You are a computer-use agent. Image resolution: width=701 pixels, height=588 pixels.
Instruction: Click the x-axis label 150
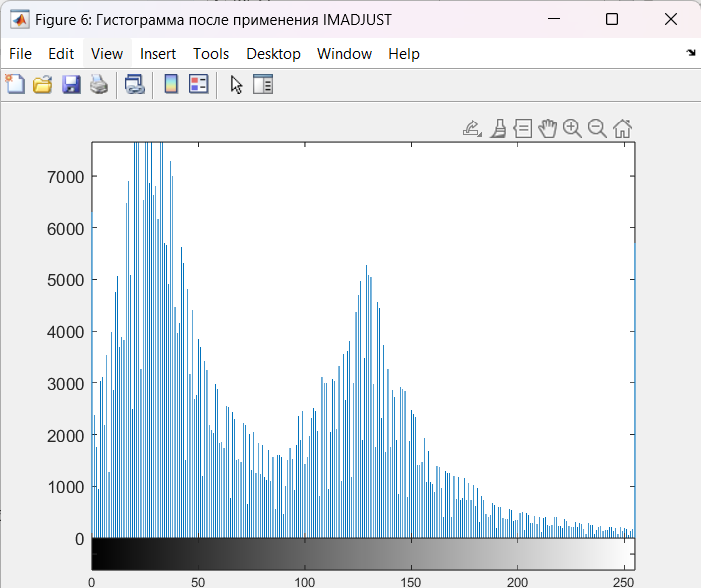(x=410, y=582)
